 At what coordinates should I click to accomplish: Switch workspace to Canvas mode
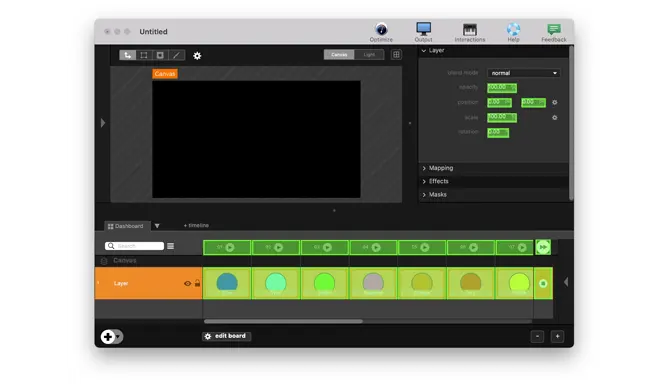(339, 55)
